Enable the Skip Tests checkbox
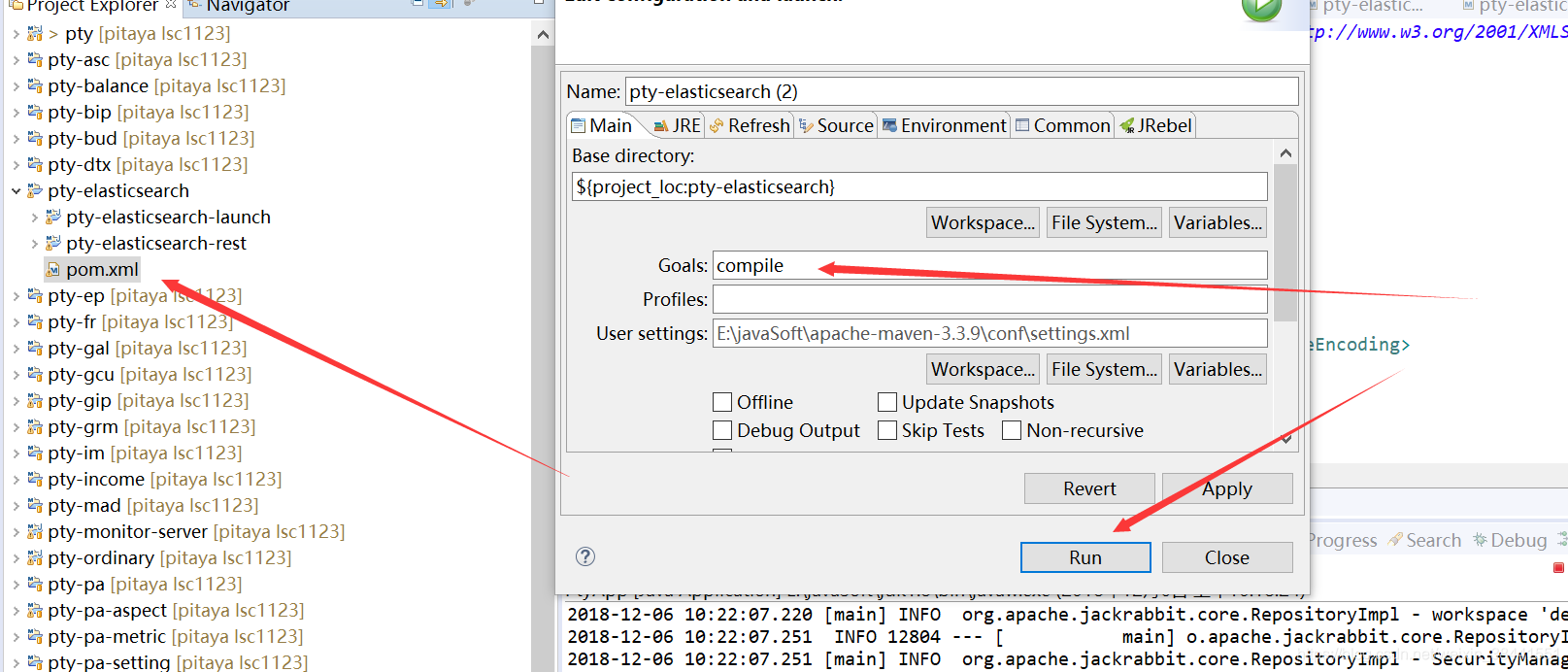 coord(887,430)
